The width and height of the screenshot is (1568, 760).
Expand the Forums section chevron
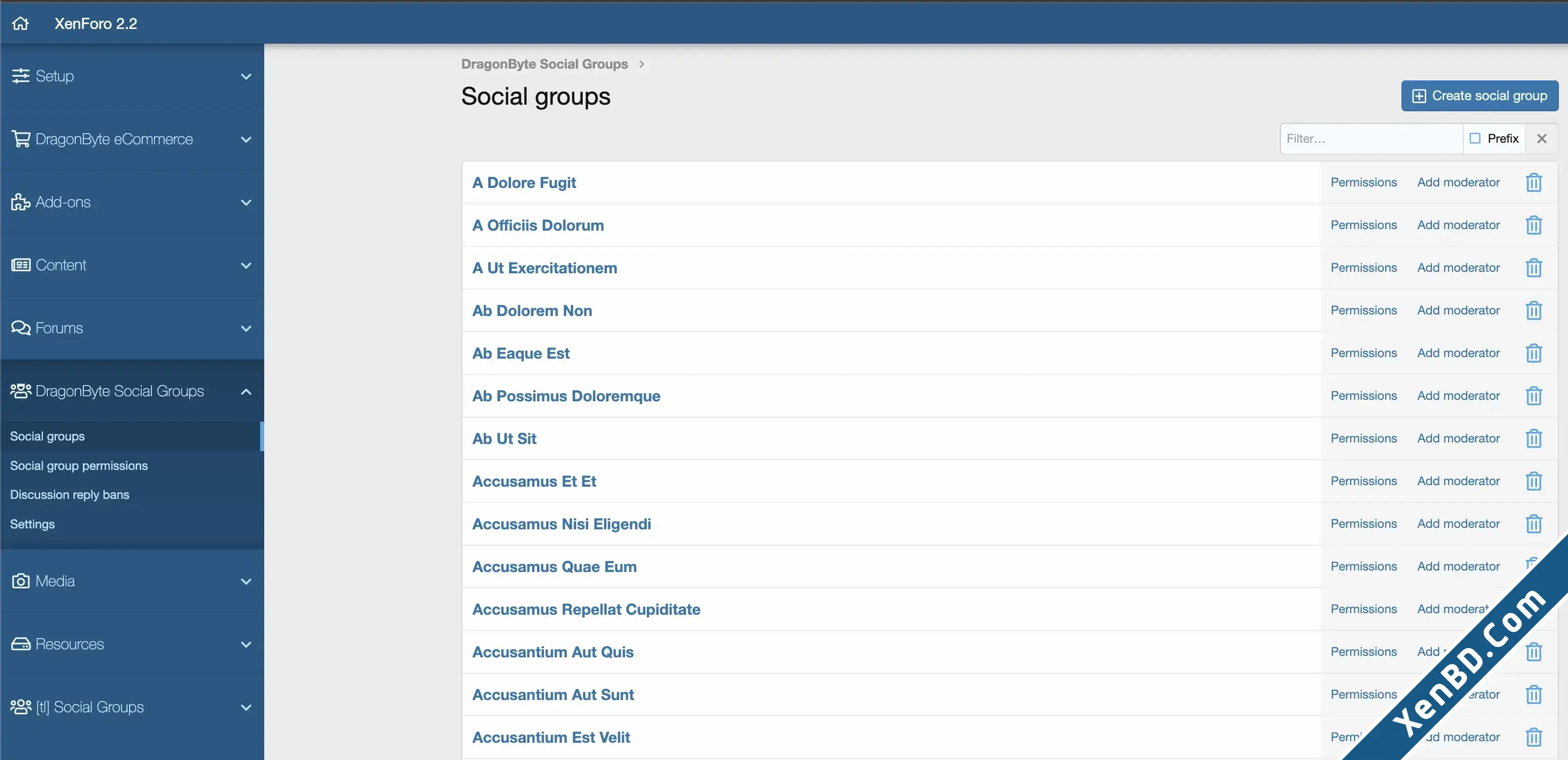(x=246, y=329)
